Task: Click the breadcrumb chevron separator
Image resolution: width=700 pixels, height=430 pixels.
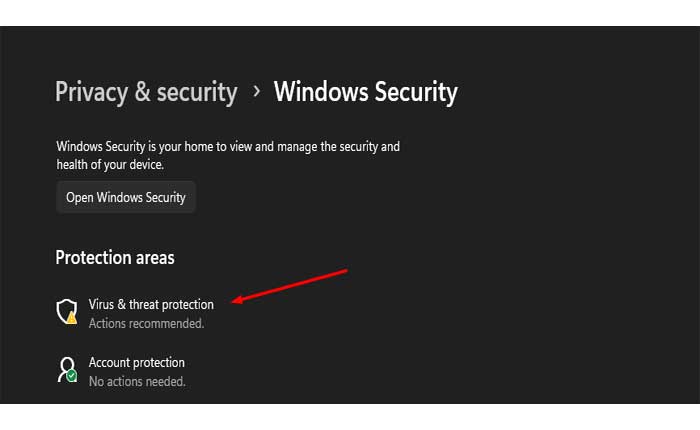Action: point(256,92)
